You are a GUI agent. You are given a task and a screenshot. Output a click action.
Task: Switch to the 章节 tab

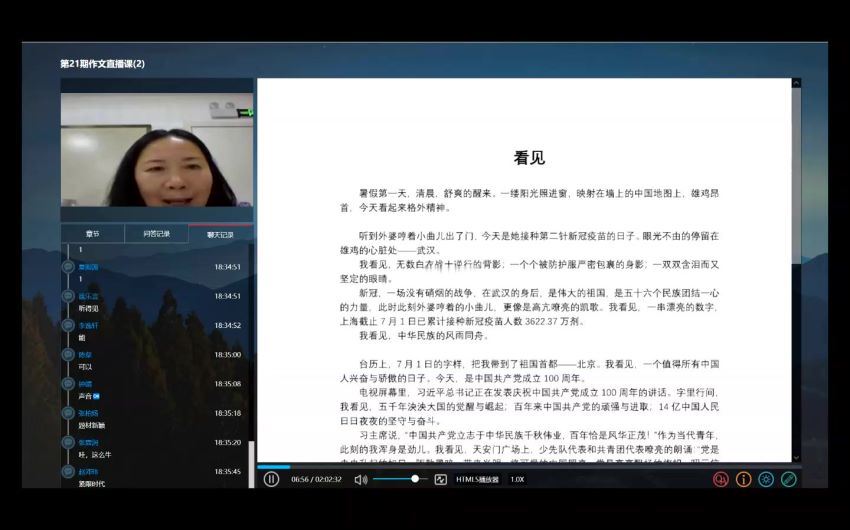(93, 234)
